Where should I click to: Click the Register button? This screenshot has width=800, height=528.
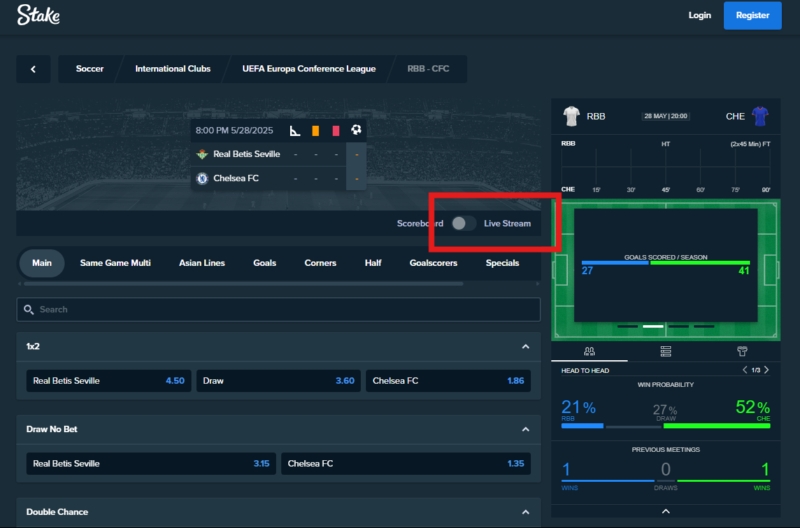[x=753, y=15]
